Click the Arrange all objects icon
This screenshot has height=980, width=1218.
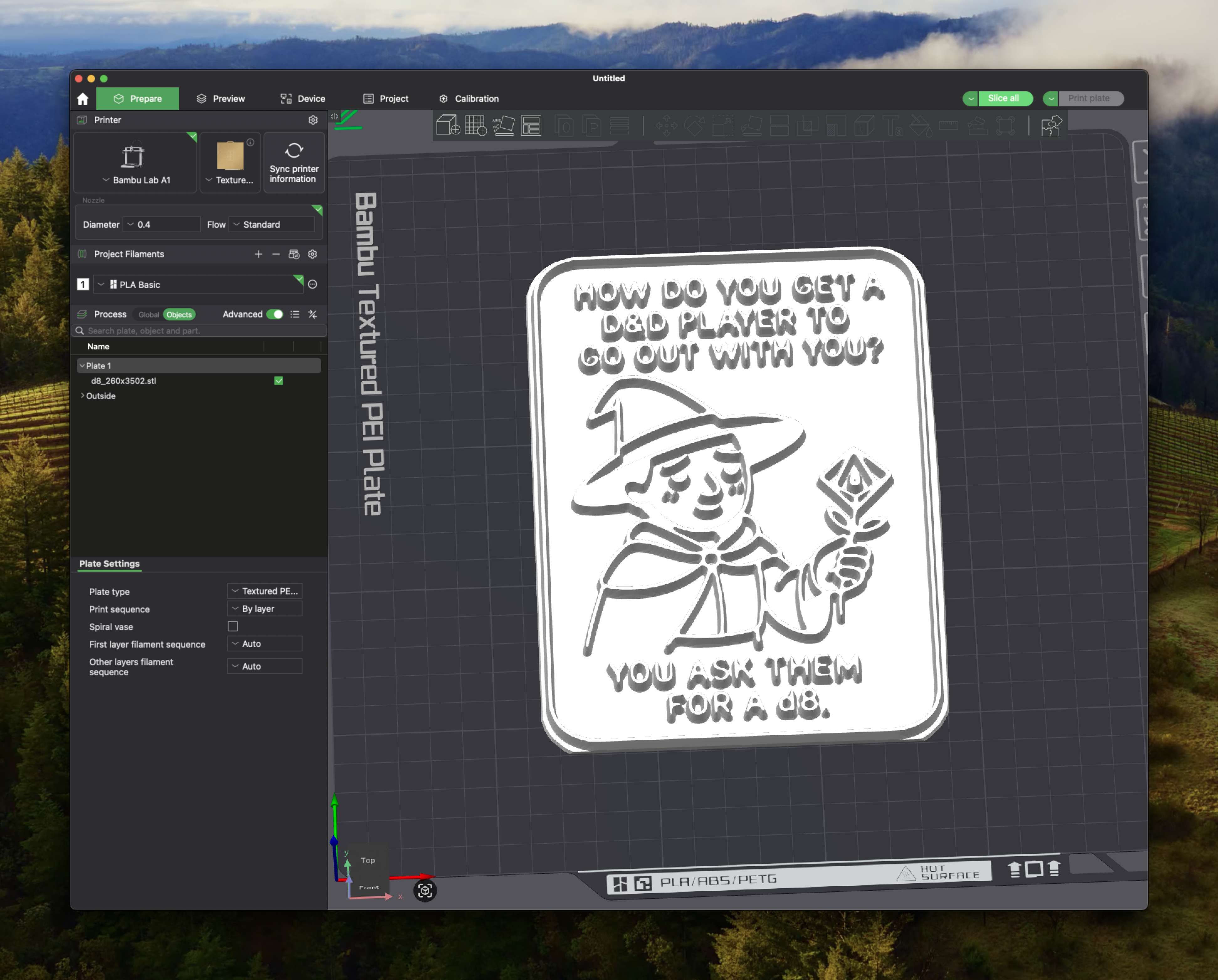(x=531, y=125)
